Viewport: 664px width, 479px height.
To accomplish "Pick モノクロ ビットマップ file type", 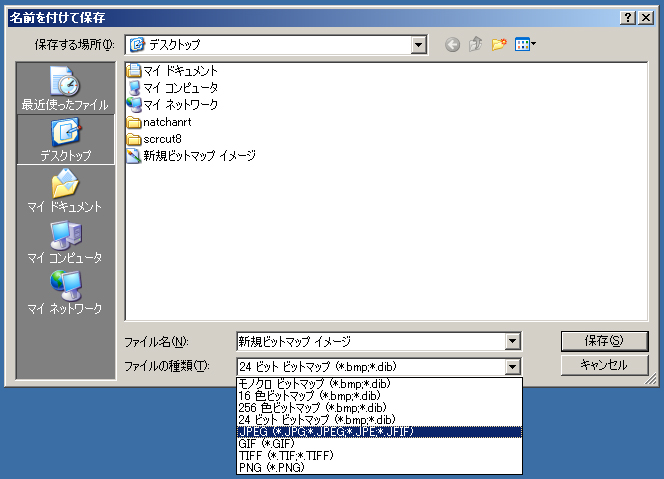I will (x=314, y=384).
